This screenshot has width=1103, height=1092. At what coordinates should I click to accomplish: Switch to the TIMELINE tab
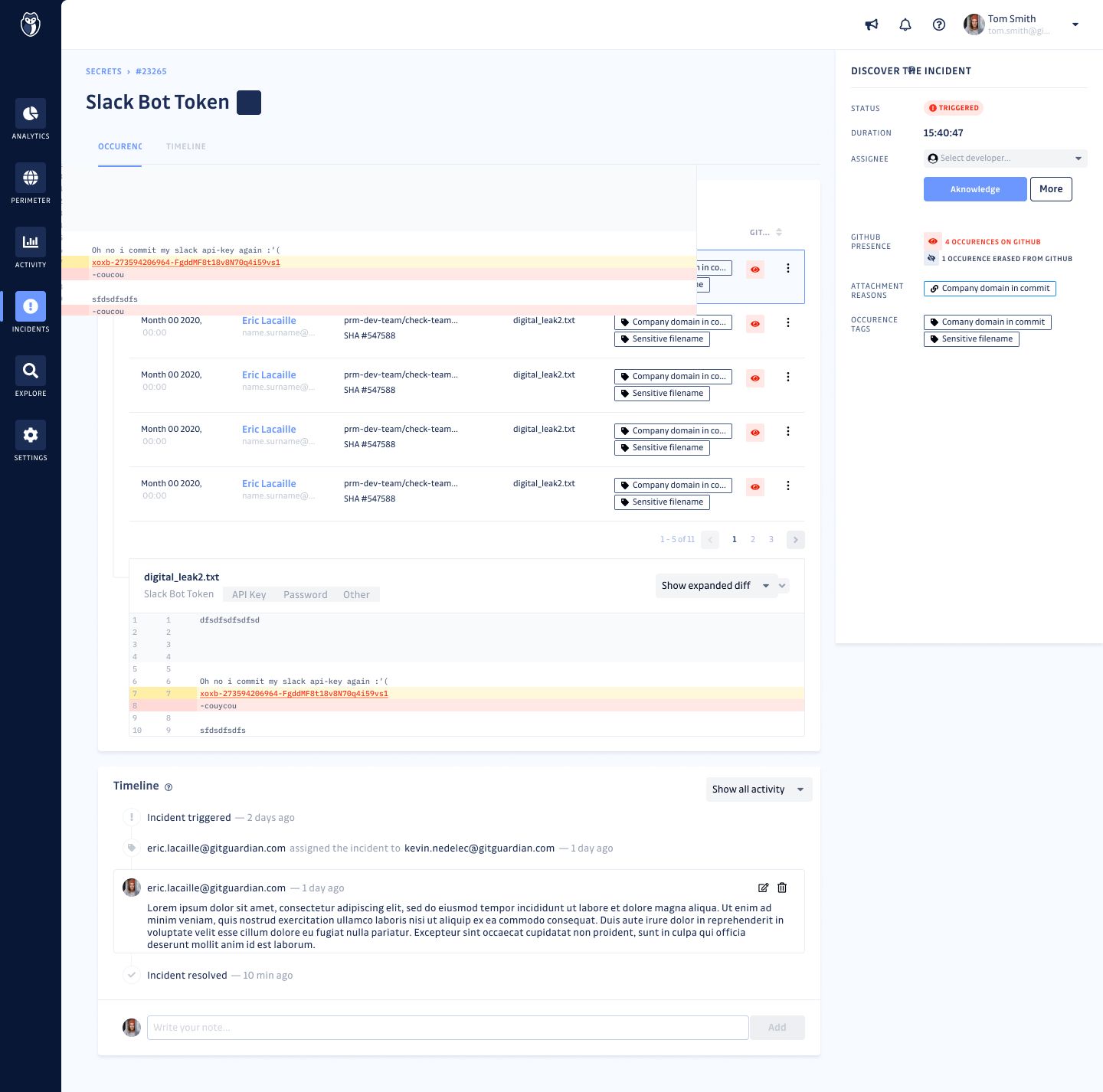click(185, 146)
